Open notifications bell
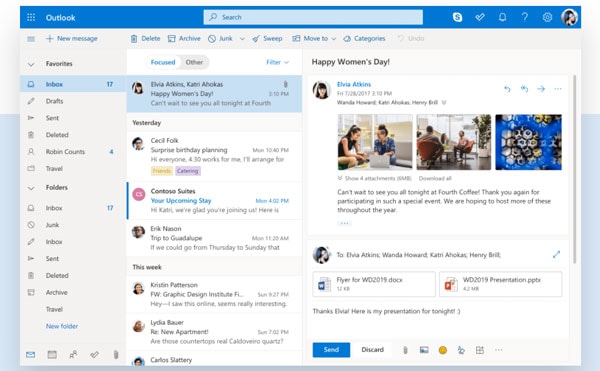 (502, 17)
